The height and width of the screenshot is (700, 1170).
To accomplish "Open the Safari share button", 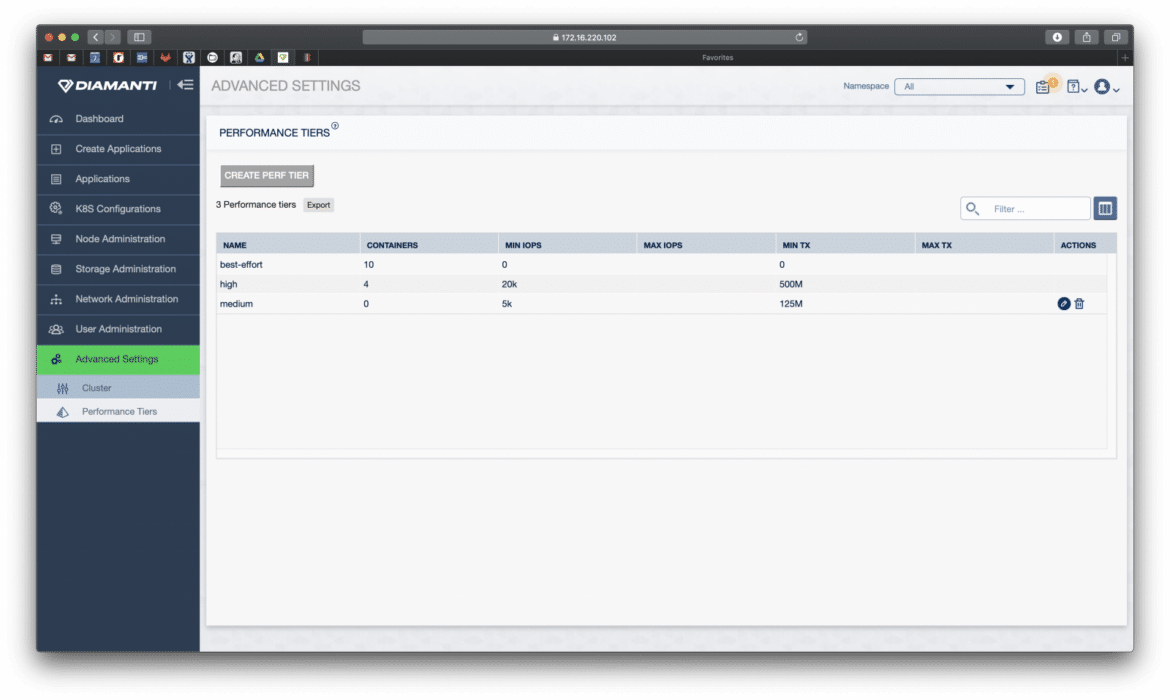I will point(1086,37).
